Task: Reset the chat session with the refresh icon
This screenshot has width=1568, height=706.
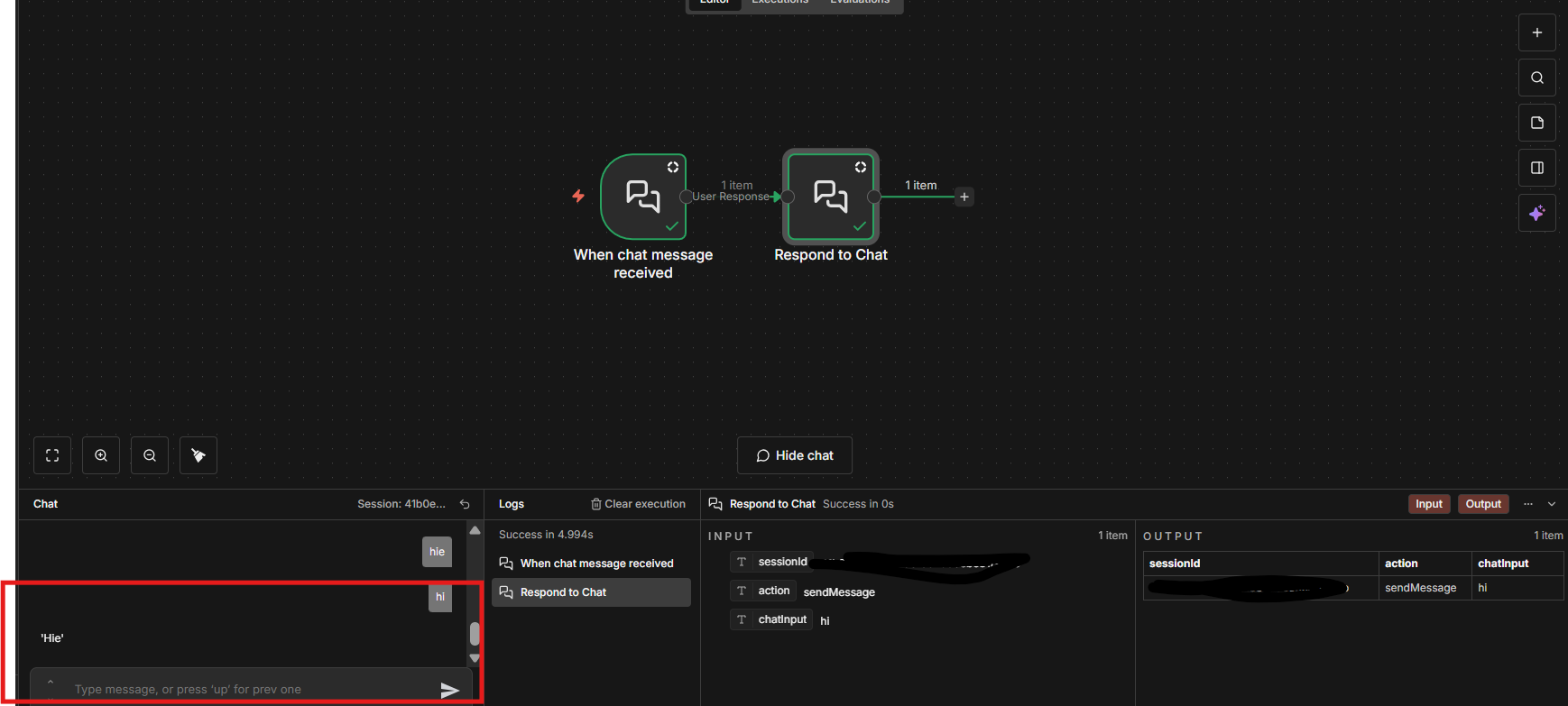Action: (465, 504)
